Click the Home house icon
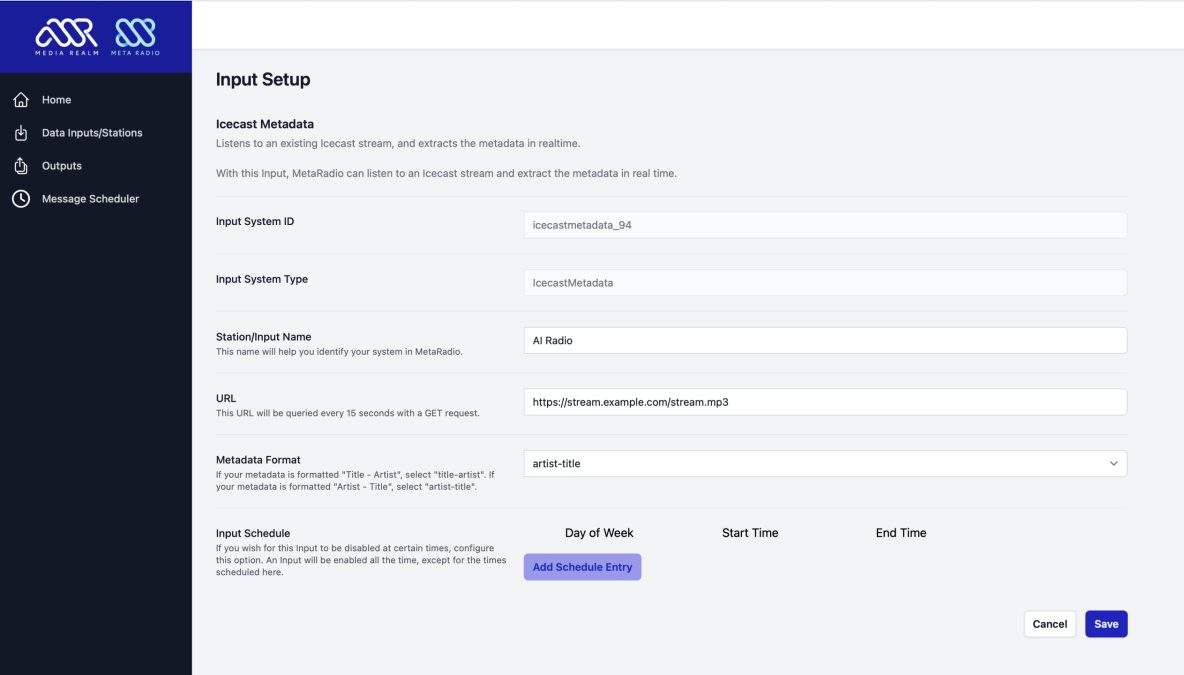This screenshot has height=675, width=1184. tap(21, 100)
